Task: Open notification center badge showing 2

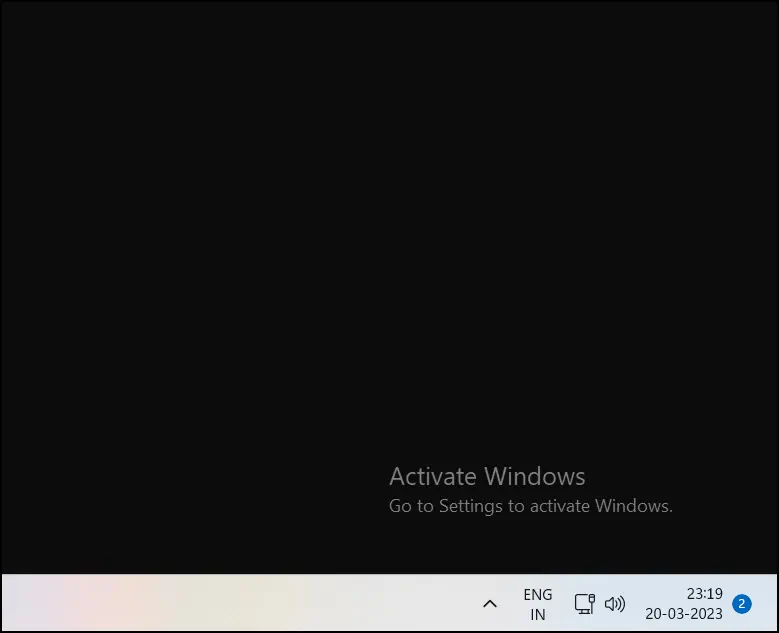Action: 742,604
